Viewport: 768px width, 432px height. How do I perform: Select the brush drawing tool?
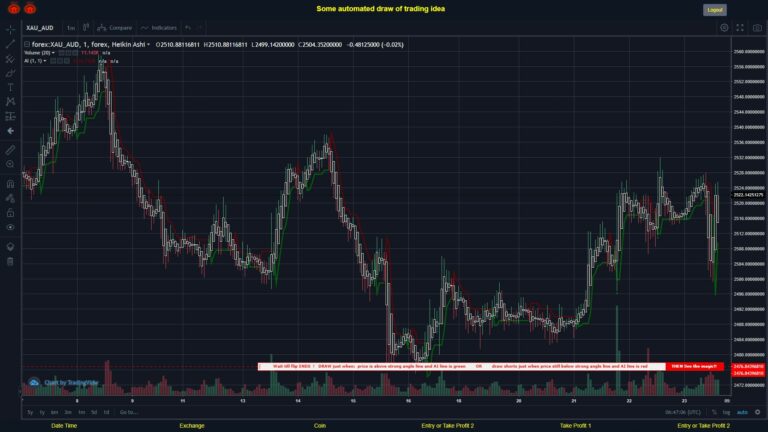point(10,73)
